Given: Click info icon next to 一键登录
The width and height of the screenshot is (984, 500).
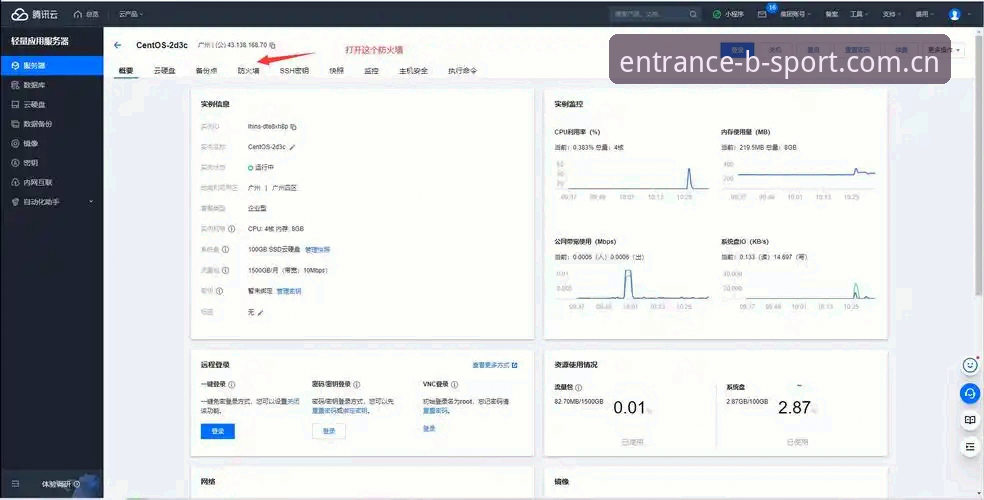Looking at the screenshot, I should (x=232, y=385).
